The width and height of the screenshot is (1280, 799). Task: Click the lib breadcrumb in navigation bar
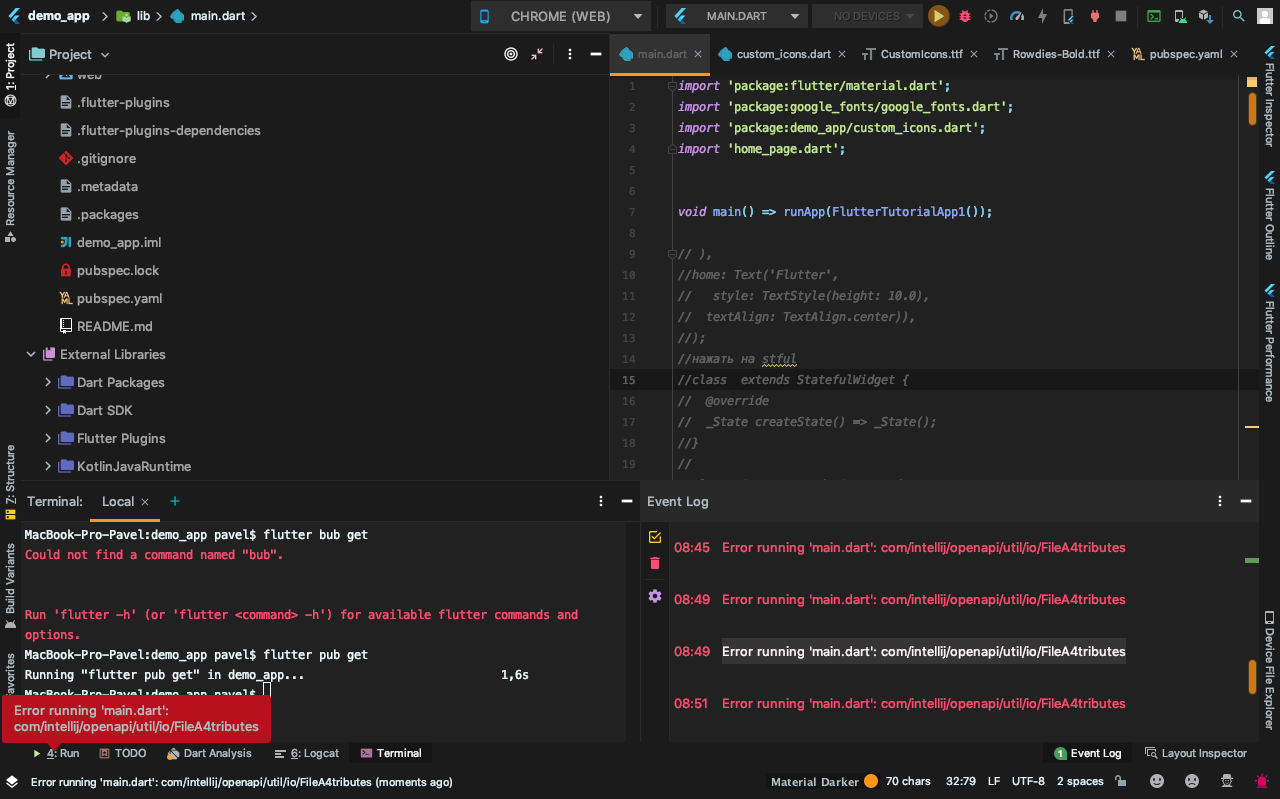tap(134, 16)
